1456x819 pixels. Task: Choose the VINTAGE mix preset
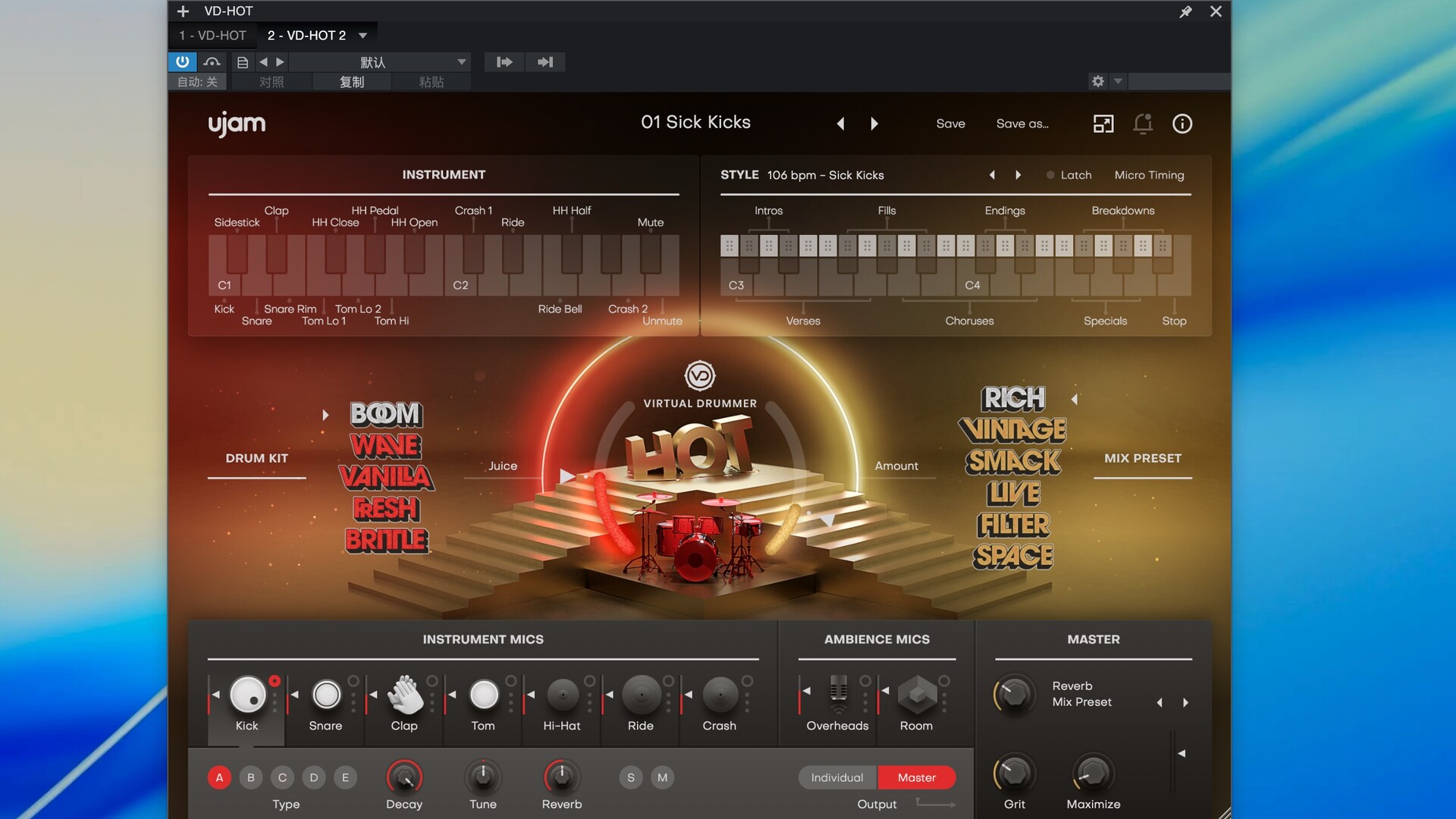click(x=1012, y=430)
